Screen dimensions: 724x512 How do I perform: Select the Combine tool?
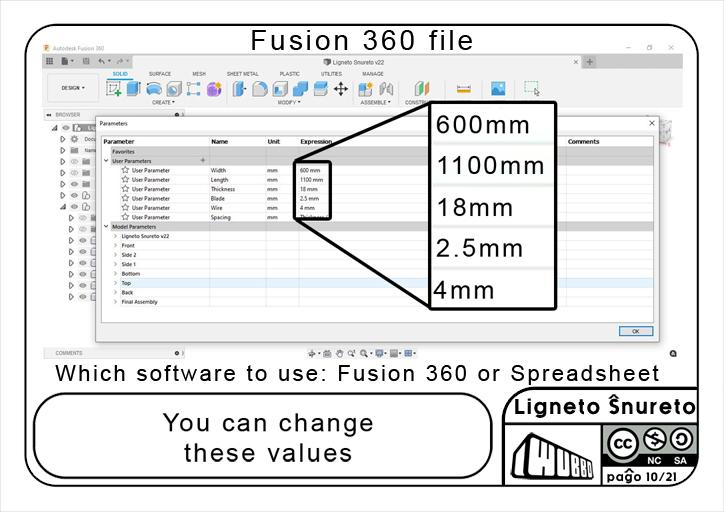[x=300, y=89]
